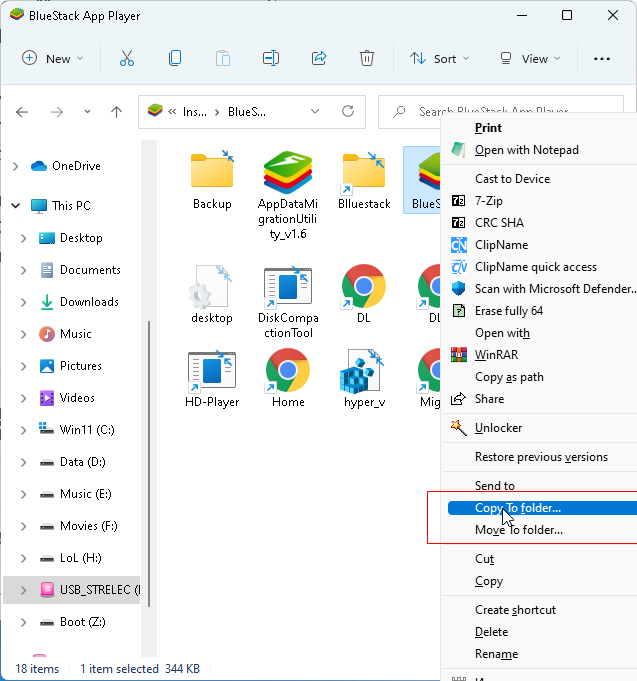Open the 7-Zip submenu

pyautogui.click(x=488, y=201)
